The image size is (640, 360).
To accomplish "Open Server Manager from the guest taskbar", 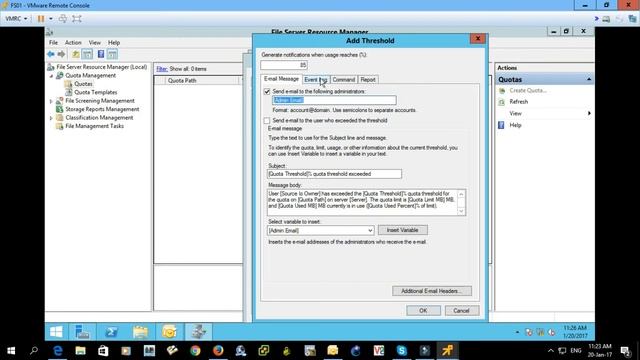I will coord(82,332).
